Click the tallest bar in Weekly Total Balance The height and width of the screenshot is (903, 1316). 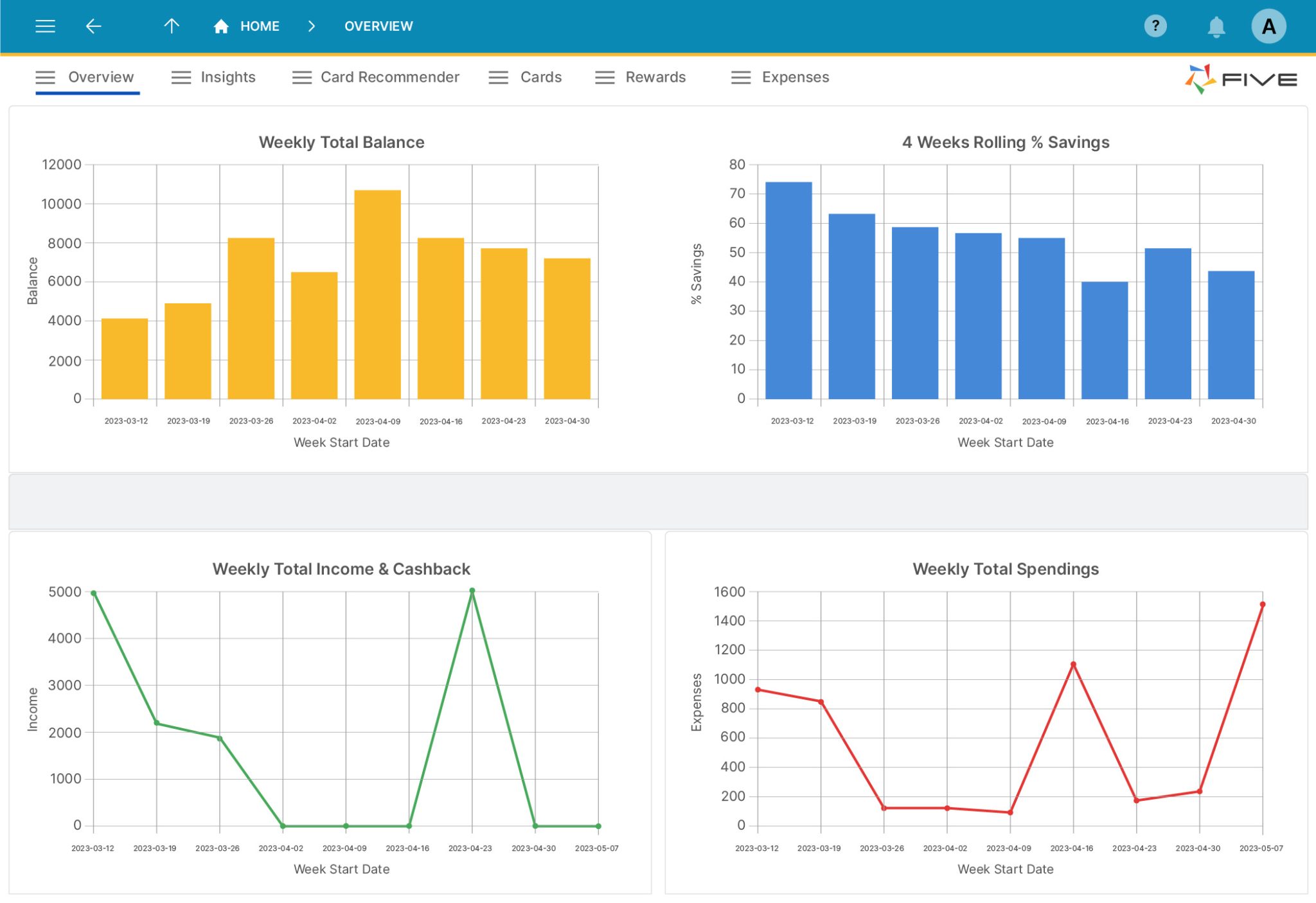click(x=378, y=292)
